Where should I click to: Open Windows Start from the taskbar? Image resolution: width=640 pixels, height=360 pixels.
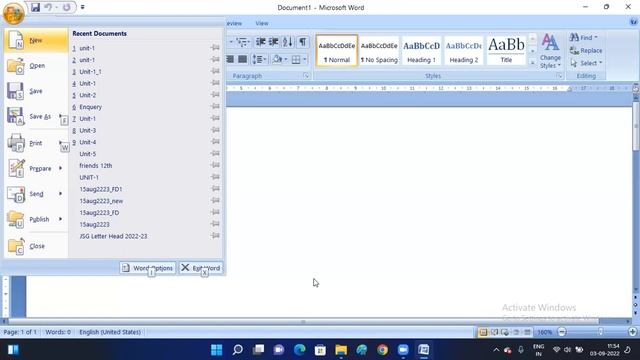point(217,350)
